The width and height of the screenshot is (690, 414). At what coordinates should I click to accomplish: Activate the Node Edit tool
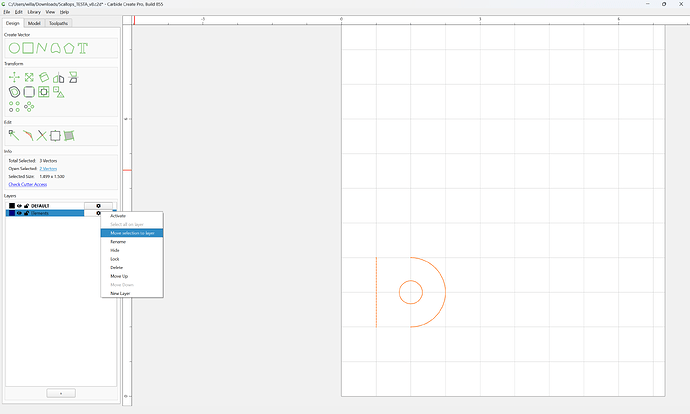[14, 136]
